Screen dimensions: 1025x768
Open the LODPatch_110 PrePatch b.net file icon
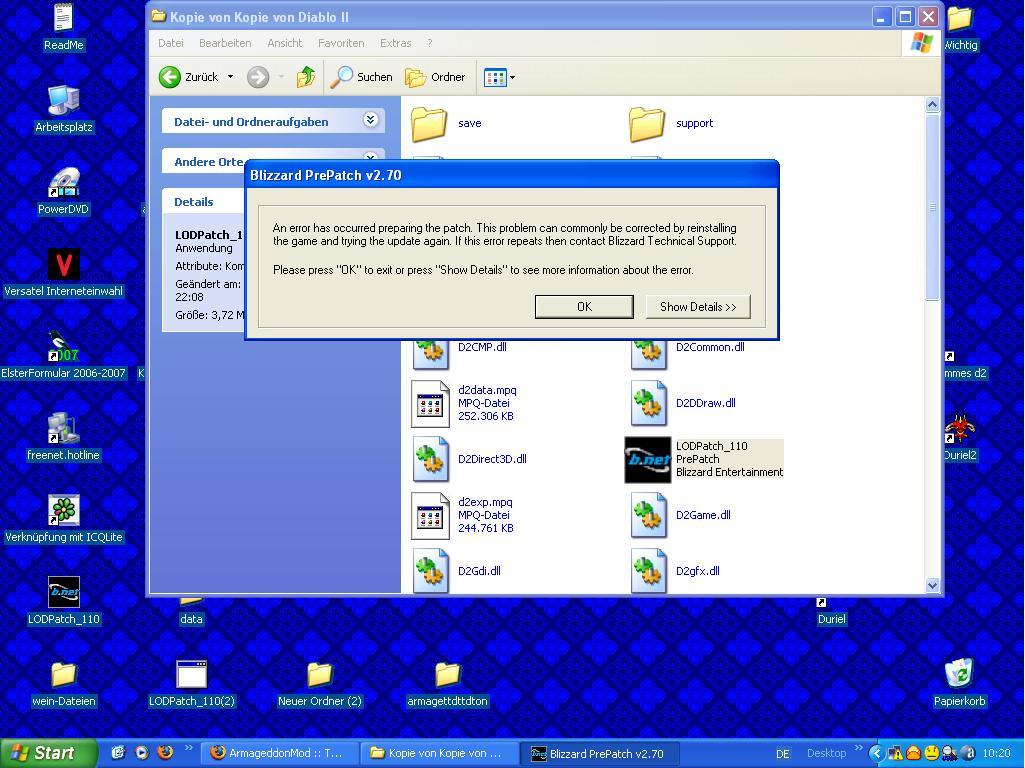[x=648, y=460]
